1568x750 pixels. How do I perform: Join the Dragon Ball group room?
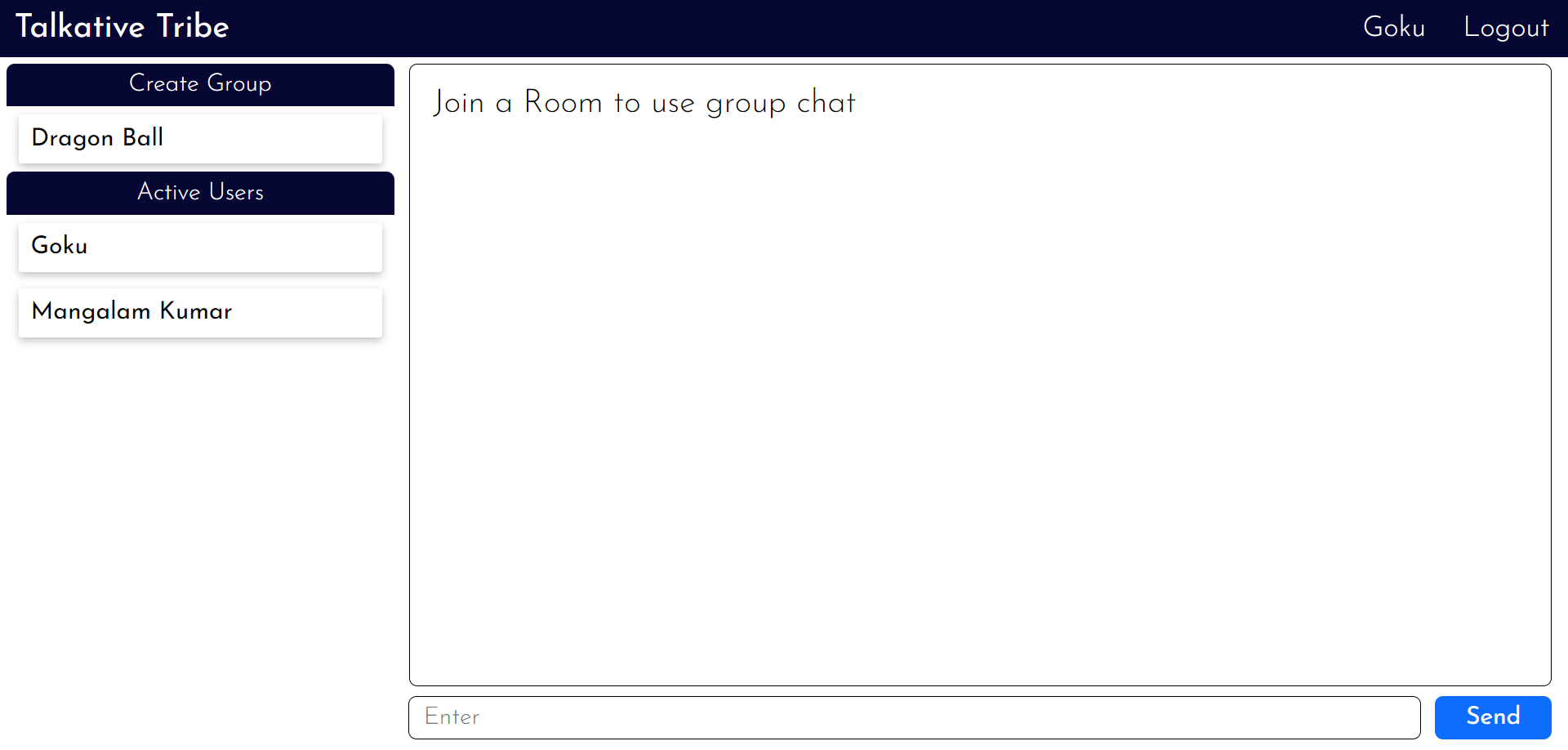pos(200,139)
